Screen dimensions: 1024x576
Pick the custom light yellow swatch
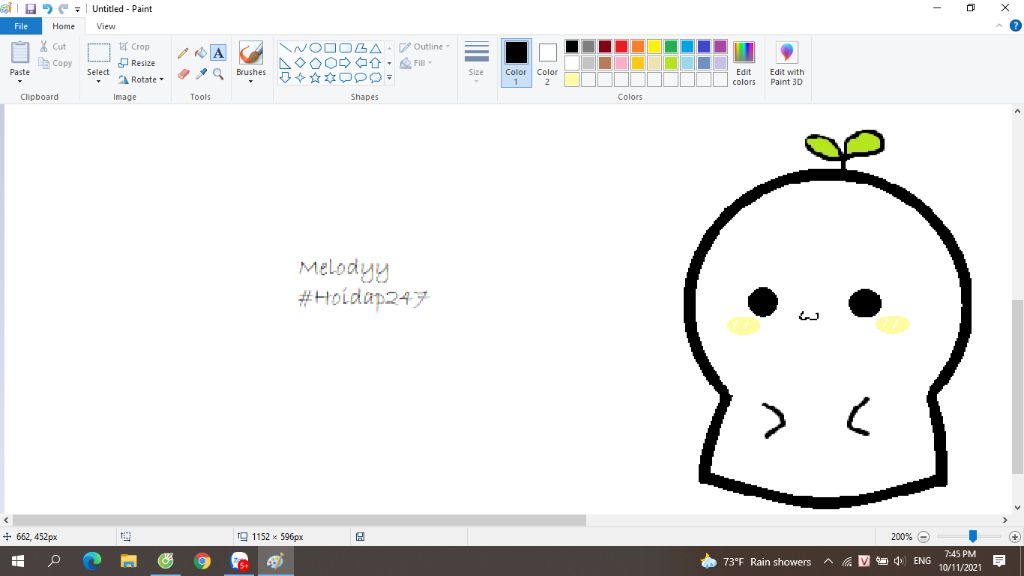[571, 80]
